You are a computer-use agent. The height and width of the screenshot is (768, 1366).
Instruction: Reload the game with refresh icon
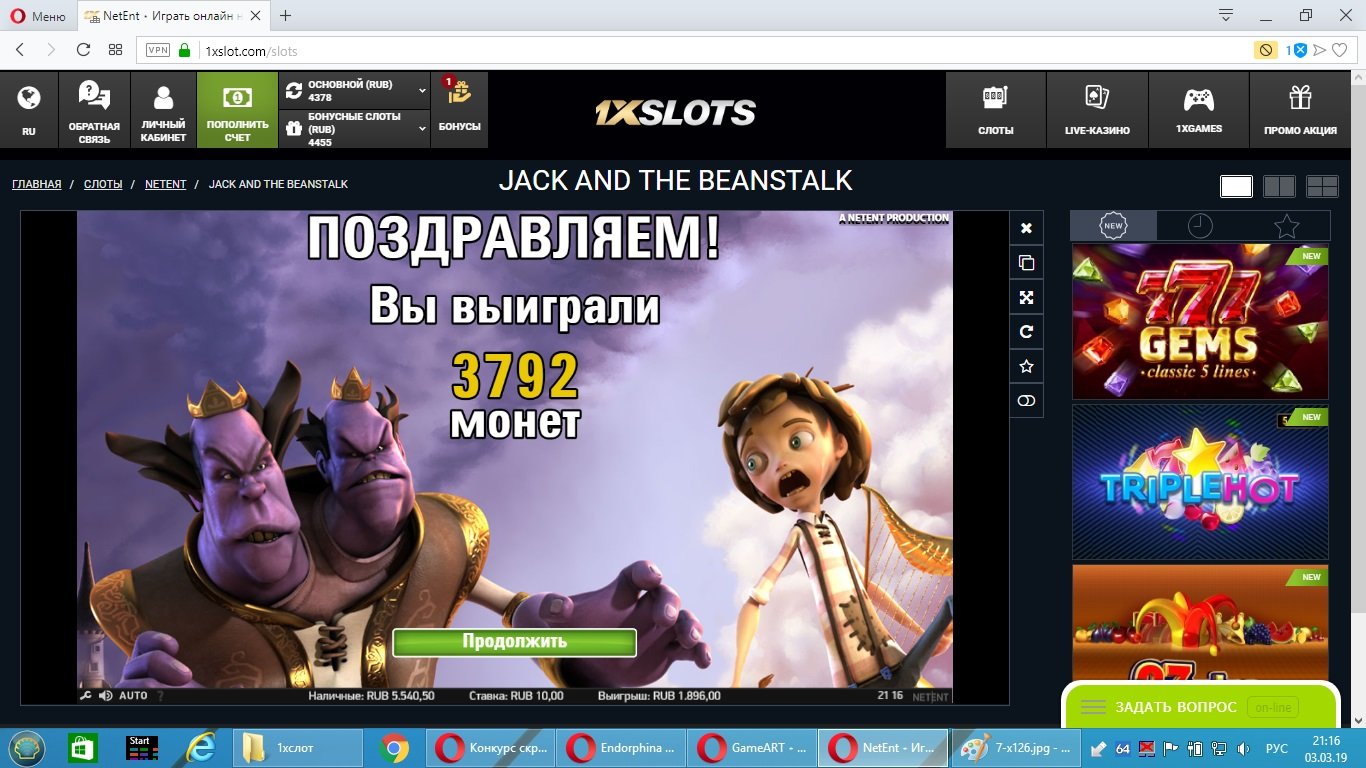coord(1026,332)
